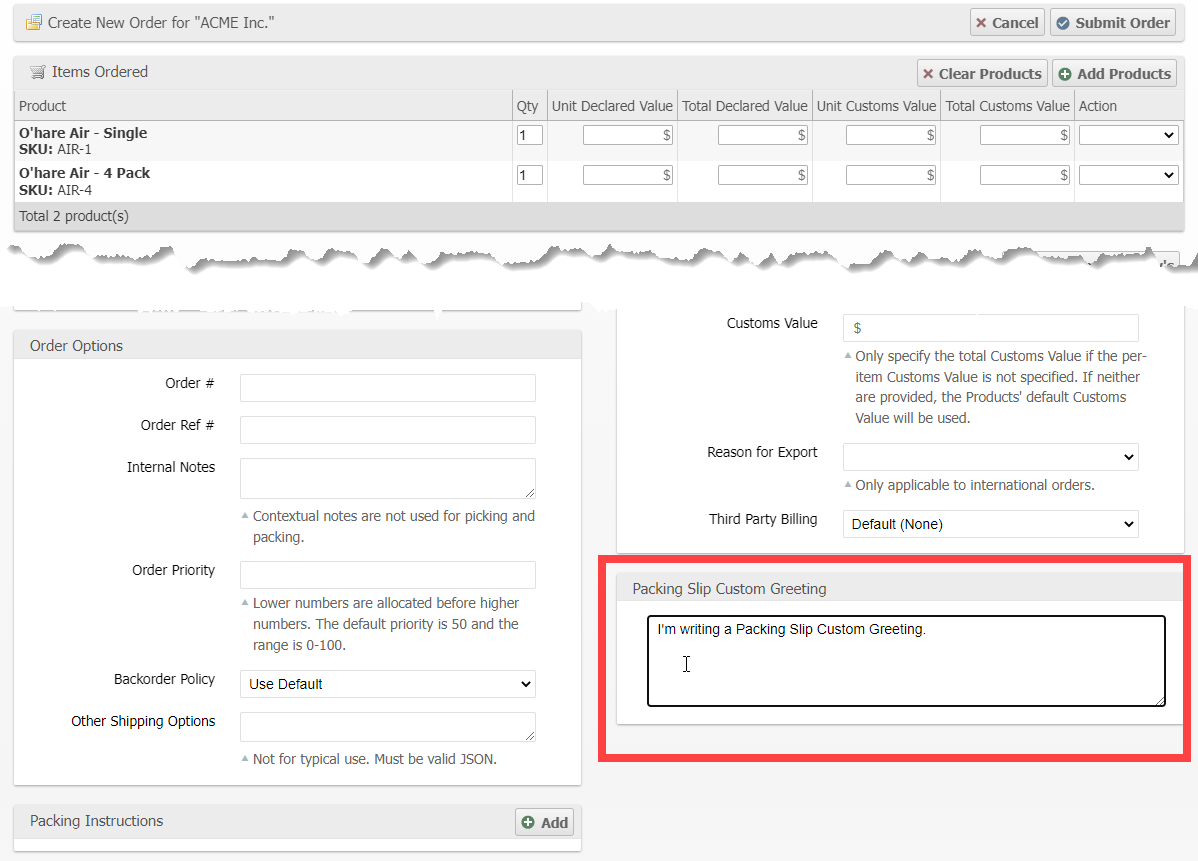The width and height of the screenshot is (1198, 861).
Task: Open Action dropdown for O'hare Air - 4 Pack
Action: 1128,175
